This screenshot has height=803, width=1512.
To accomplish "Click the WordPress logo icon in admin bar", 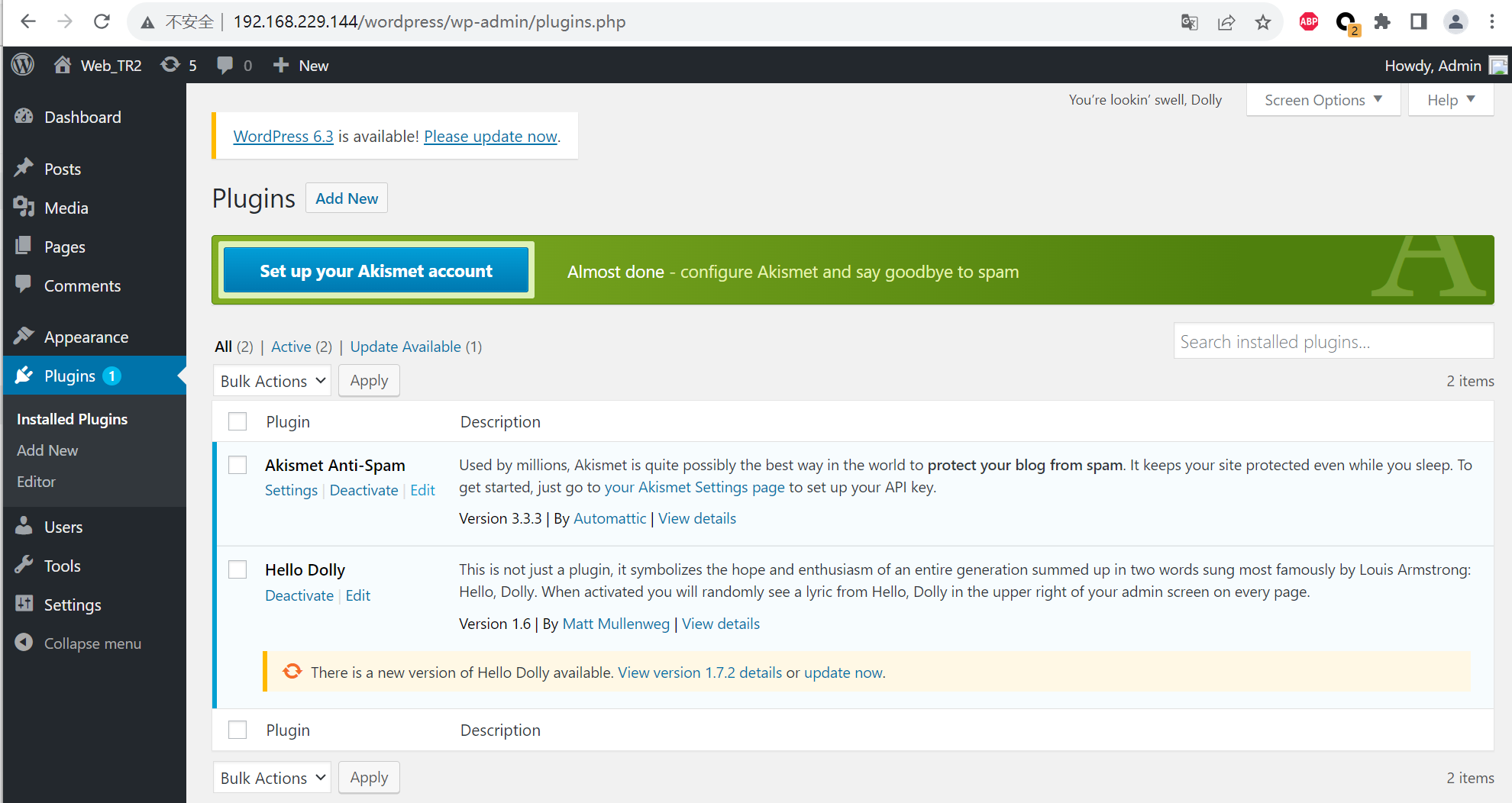I will 23,65.
